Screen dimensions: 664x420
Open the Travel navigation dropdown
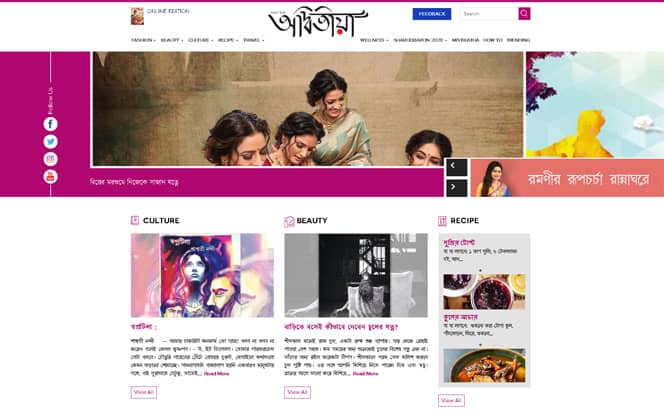pyautogui.click(x=253, y=40)
